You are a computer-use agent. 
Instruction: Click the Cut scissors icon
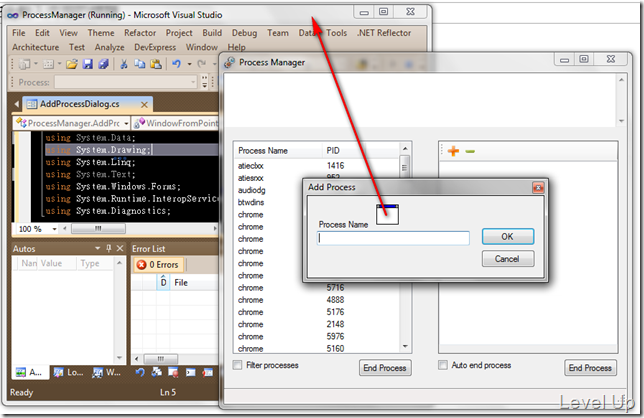124,64
